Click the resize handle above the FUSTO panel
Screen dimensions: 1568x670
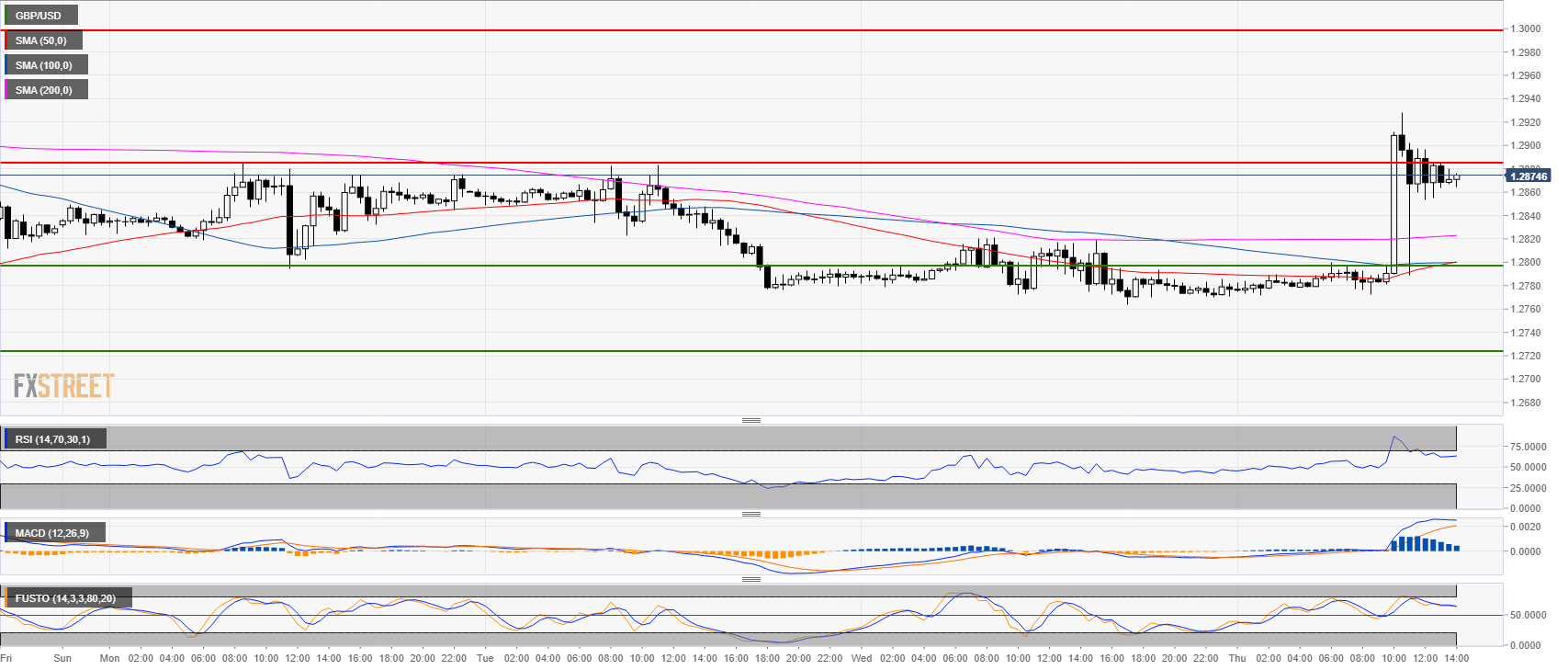[750, 579]
